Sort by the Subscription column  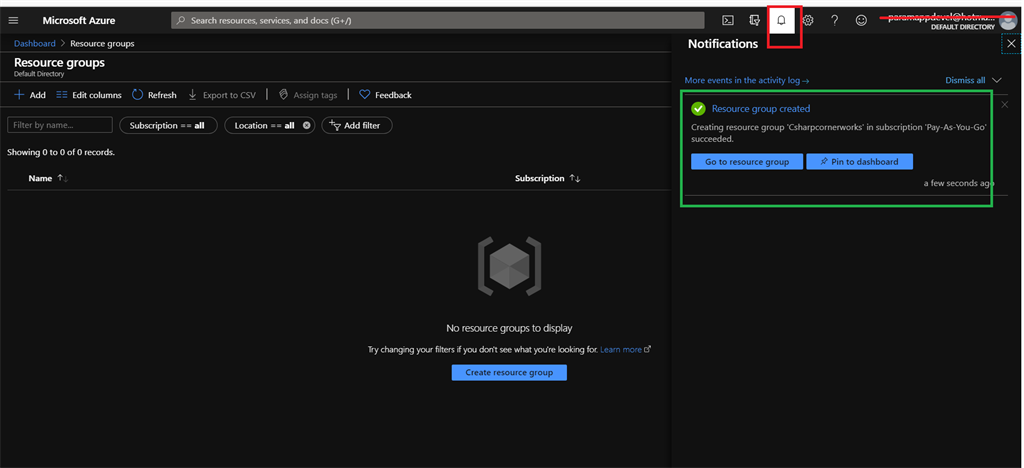[x=547, y=178]
